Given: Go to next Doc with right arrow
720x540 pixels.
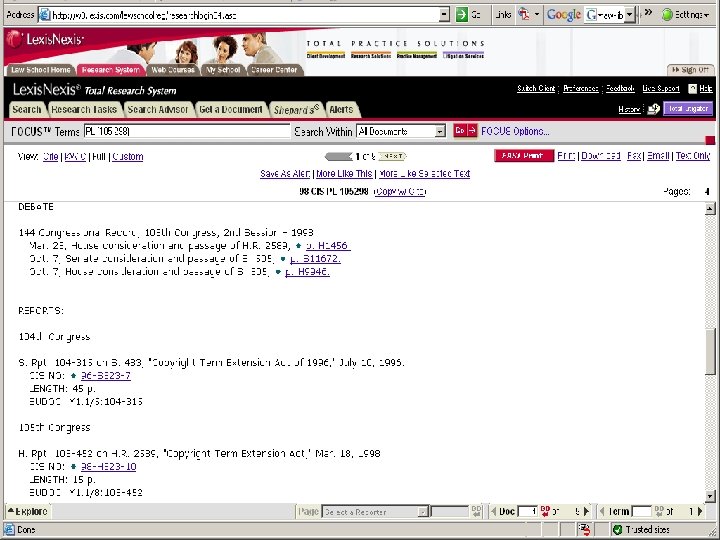Looking at the screenshot, I should pos(586,511).
